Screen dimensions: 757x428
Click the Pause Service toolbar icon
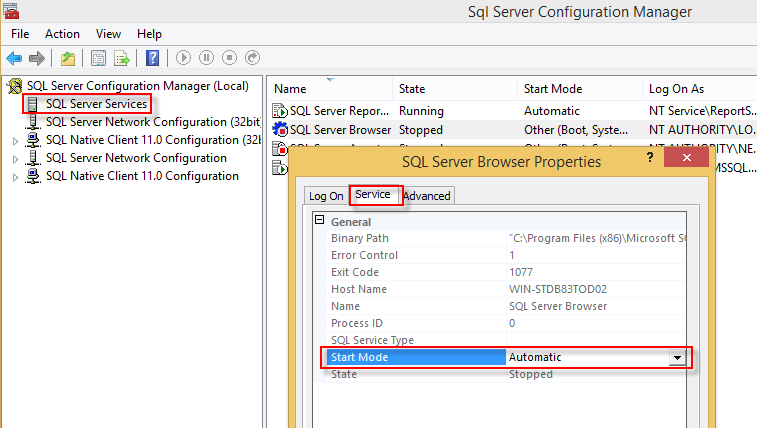pos(207,58)
